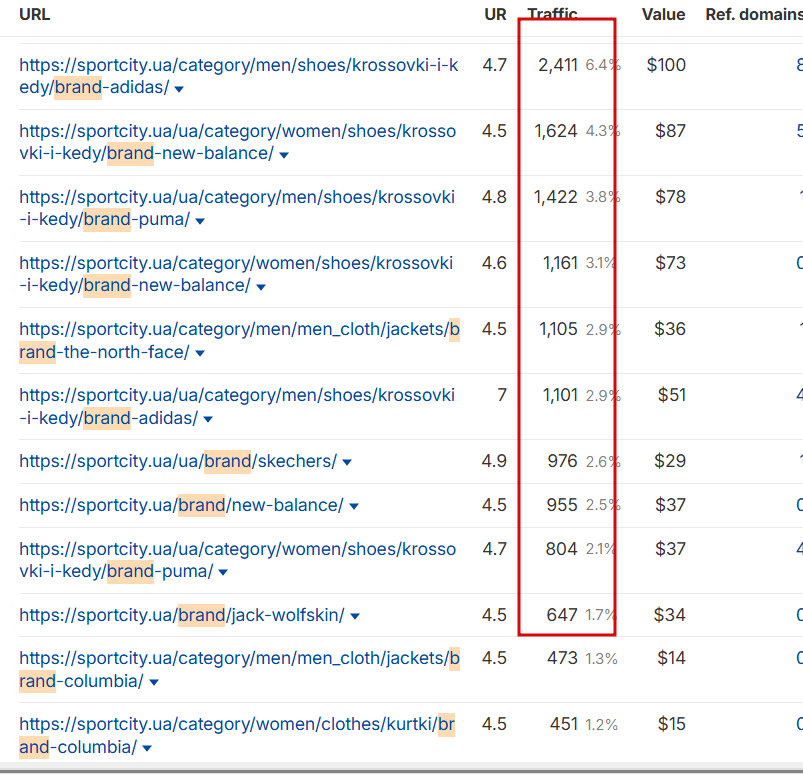Select traffic value 451
Screen dimensions: 803x774
[564, 724]
